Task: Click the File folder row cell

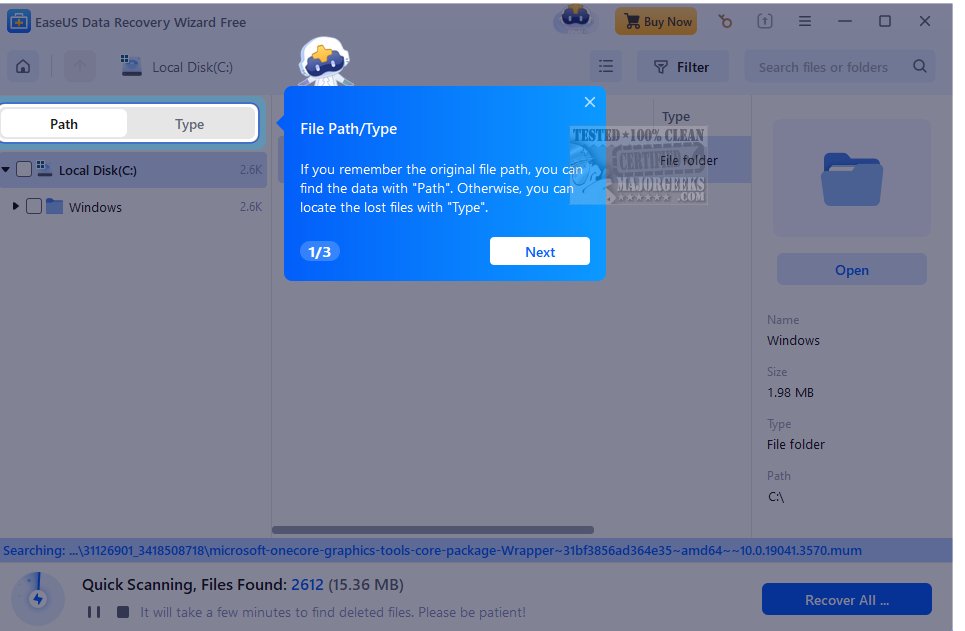Action: tap(689, 160)
